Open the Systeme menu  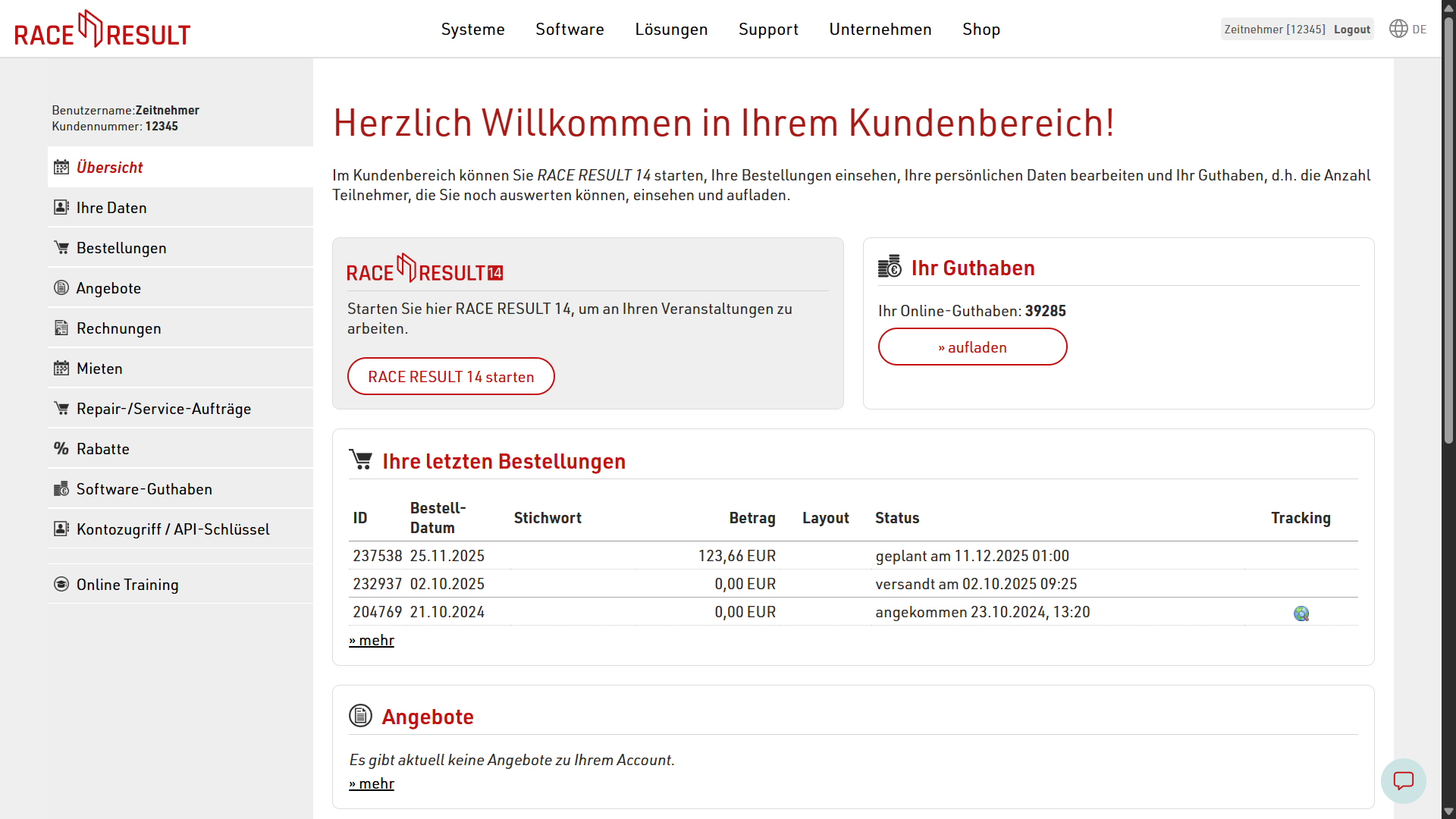point(472,29)
